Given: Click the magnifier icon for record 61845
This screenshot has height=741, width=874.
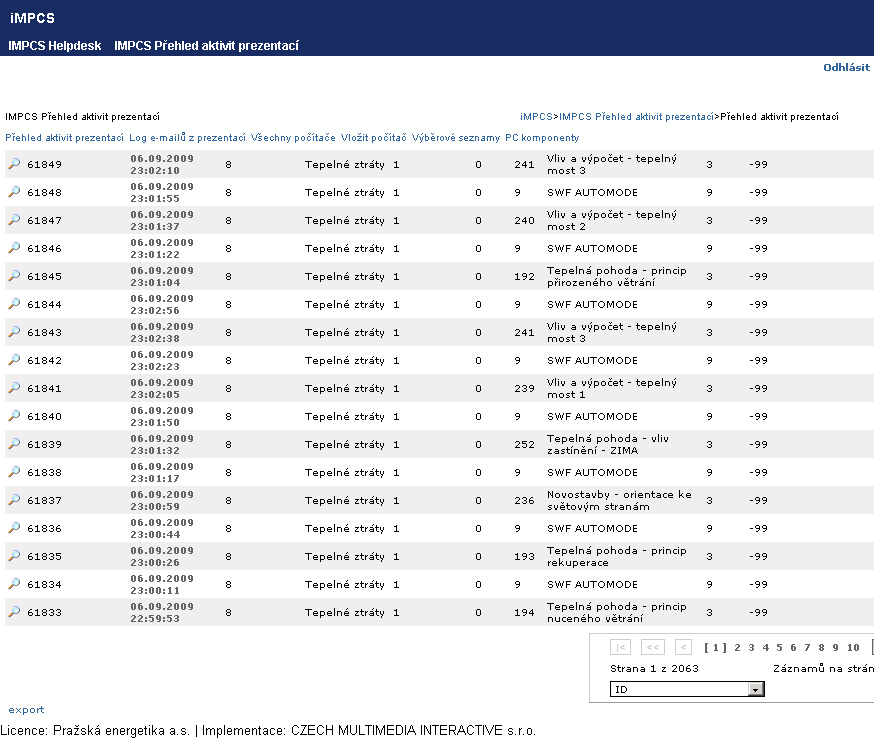Looking at the screenshot, I should pos(14,276).
